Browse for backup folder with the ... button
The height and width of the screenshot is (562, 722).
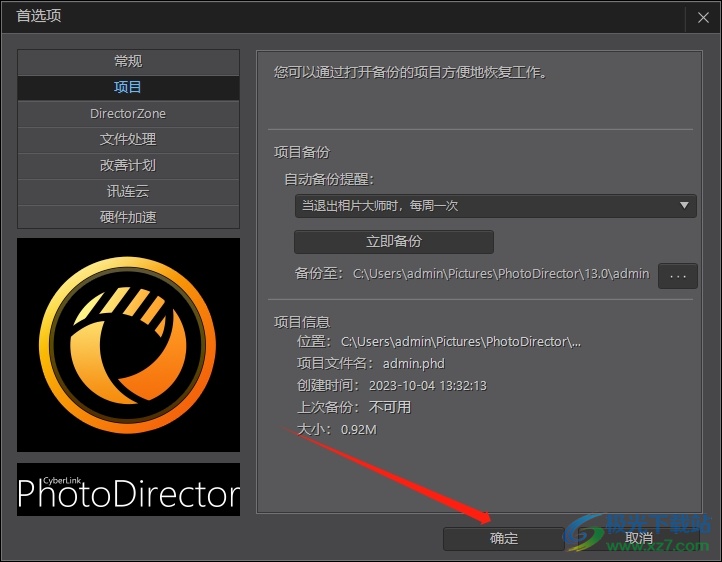[677, 276]
